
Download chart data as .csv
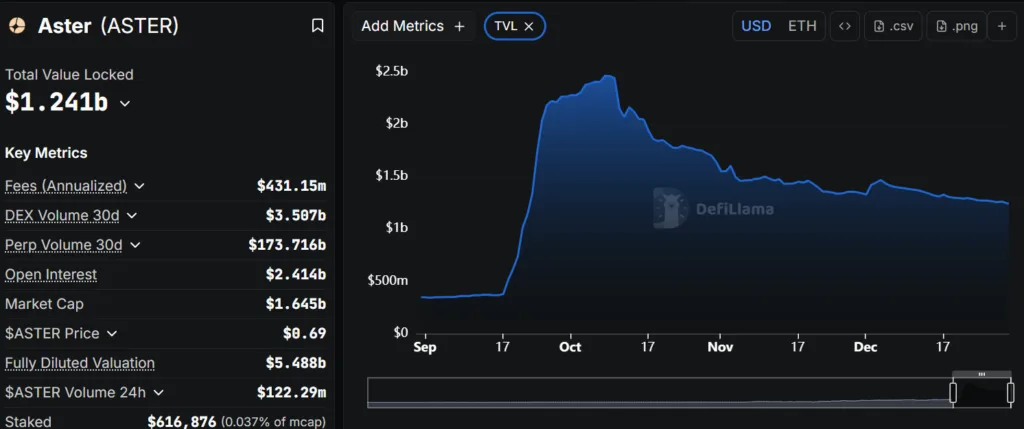(x=893, y=26)
